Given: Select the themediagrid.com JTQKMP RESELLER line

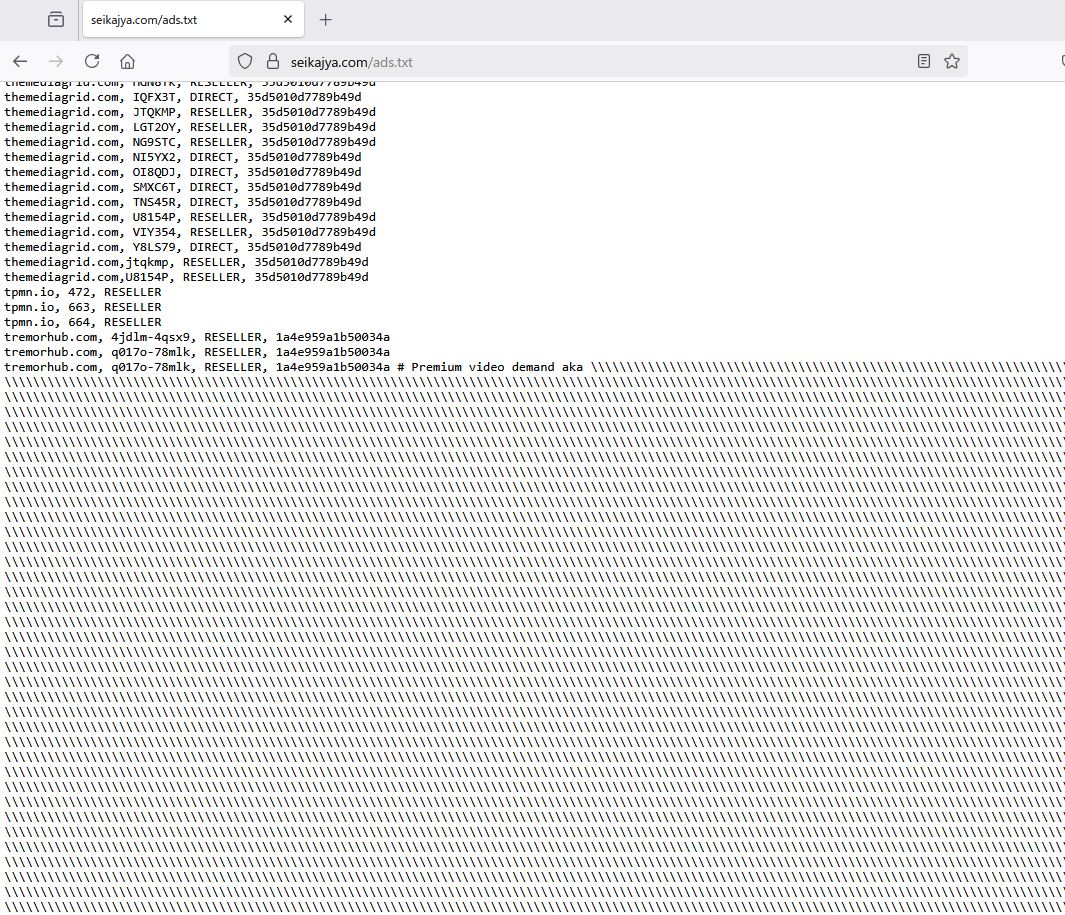Looking at the screenshot, I should coord(190,112).
